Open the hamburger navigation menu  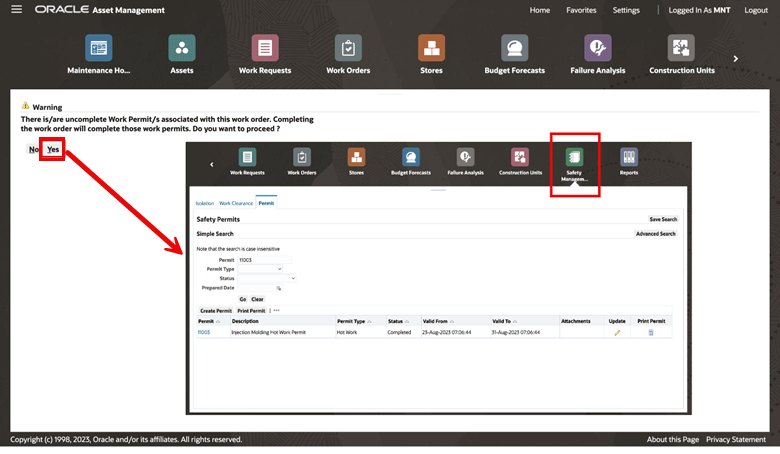point(16,9)
